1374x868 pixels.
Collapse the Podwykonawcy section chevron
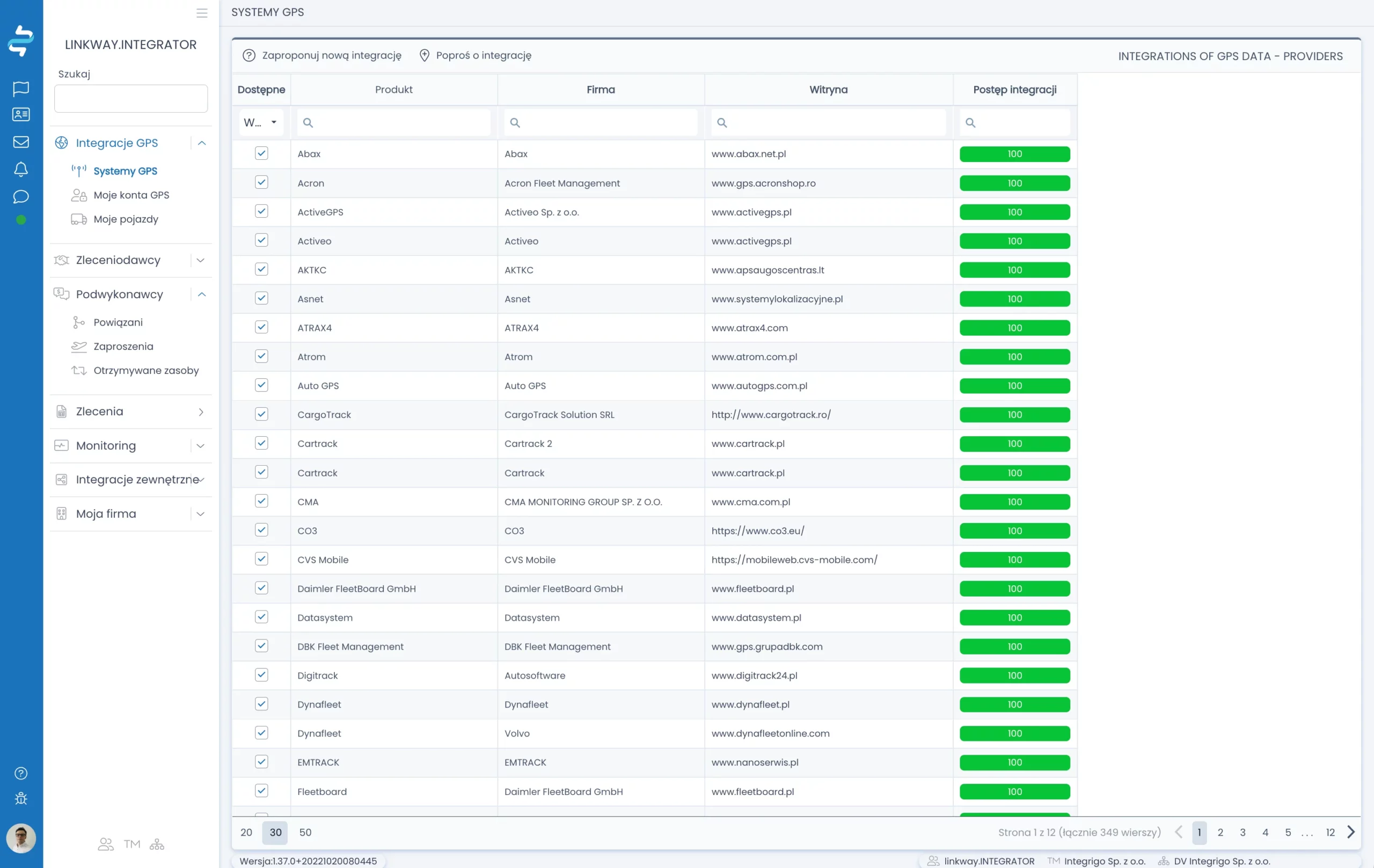pos(201,295)
